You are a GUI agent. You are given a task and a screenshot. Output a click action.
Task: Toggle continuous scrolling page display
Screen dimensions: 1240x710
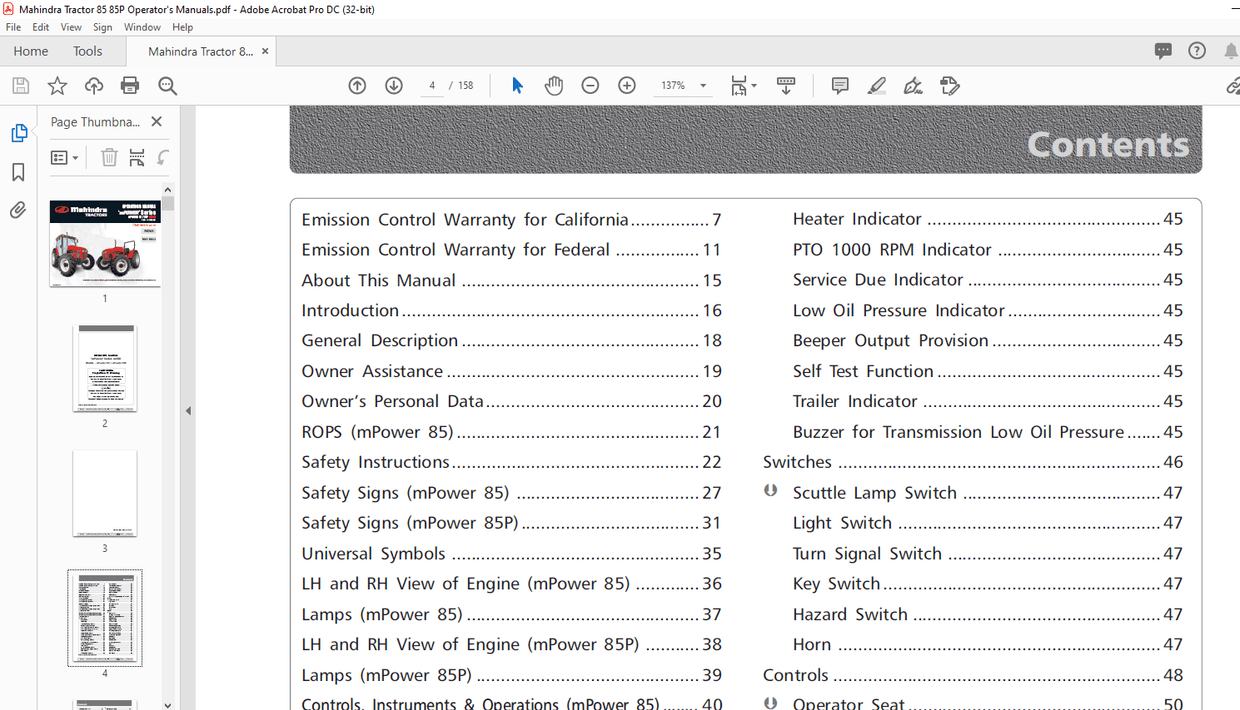[x=787, y=85]
